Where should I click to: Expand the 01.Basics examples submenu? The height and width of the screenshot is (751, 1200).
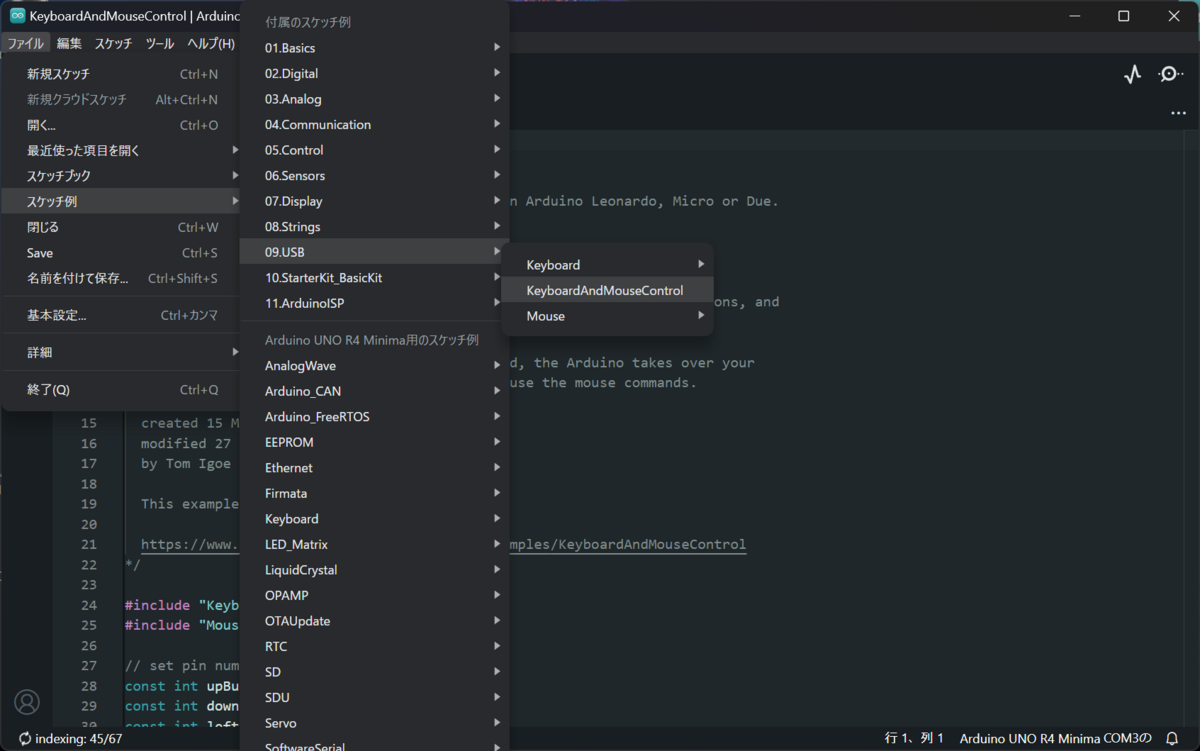375,48
